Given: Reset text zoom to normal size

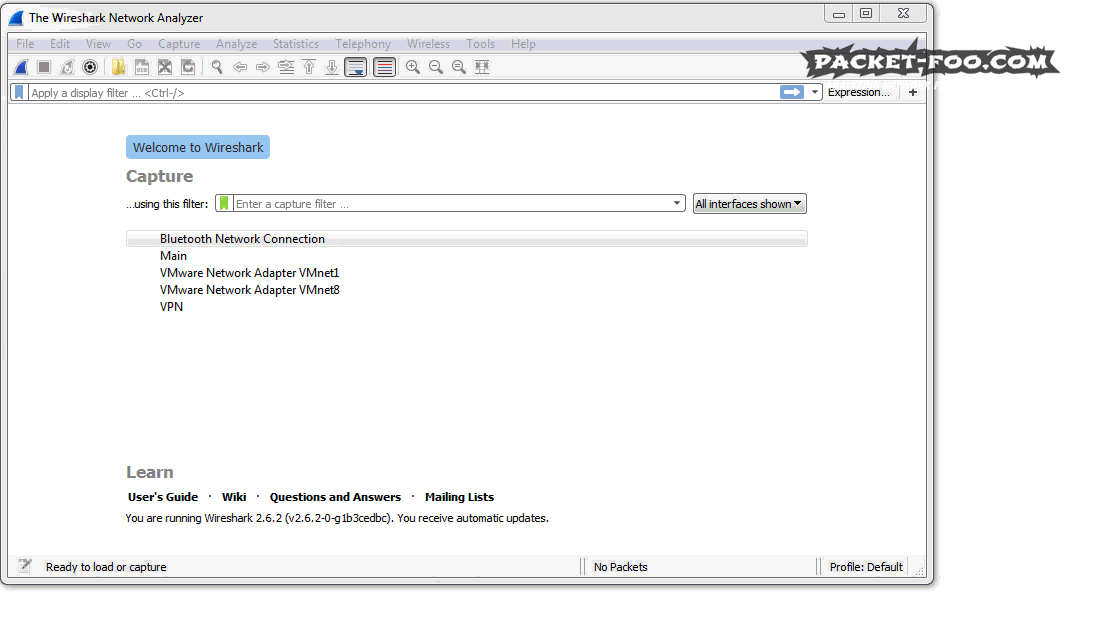Looking at the screenshot, I should 459,67.
